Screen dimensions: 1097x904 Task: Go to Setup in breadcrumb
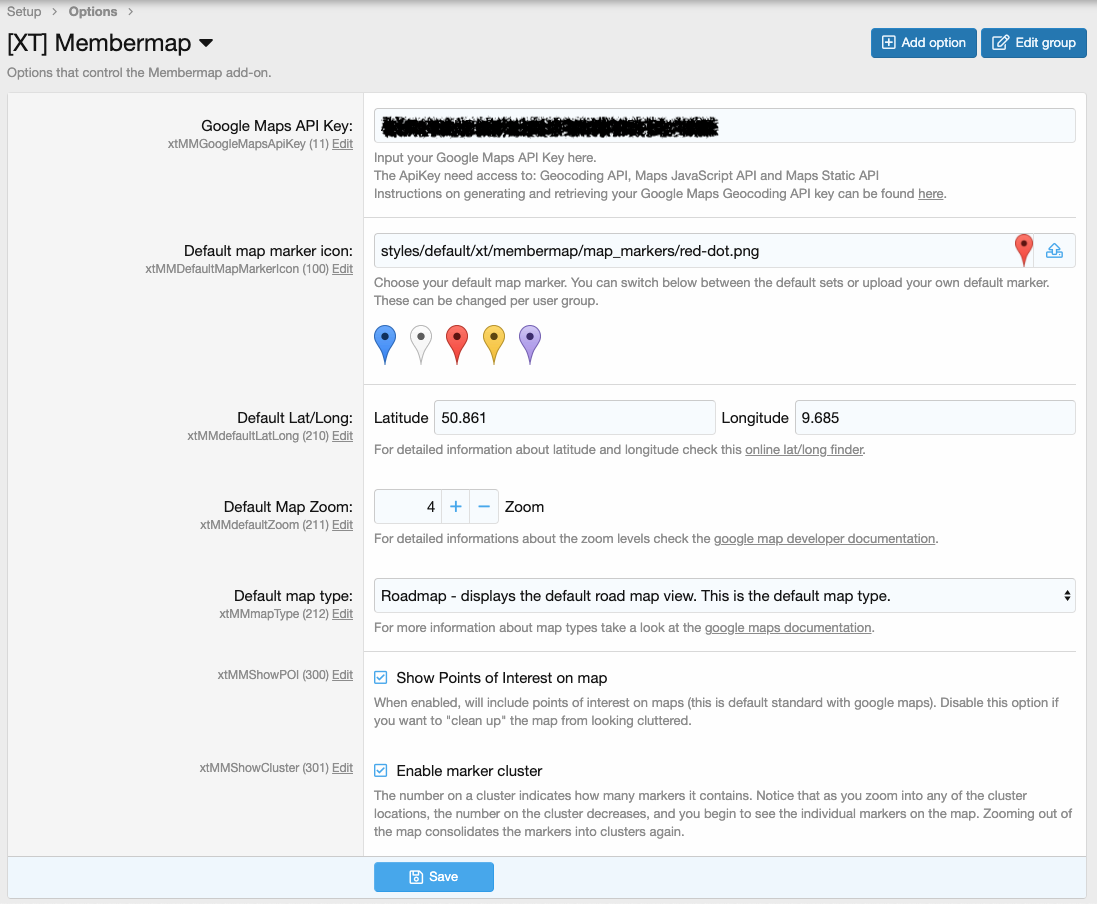(25, 12)
